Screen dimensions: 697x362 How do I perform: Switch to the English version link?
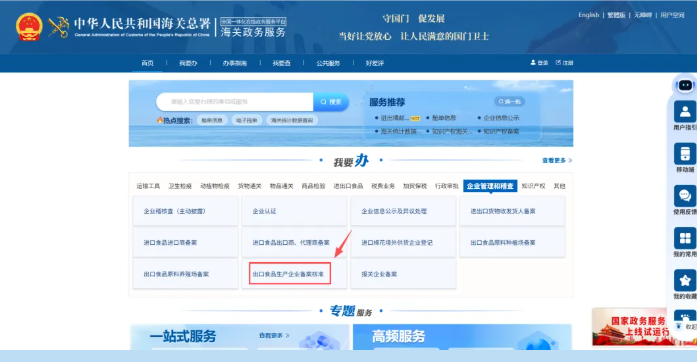[589, 15]
